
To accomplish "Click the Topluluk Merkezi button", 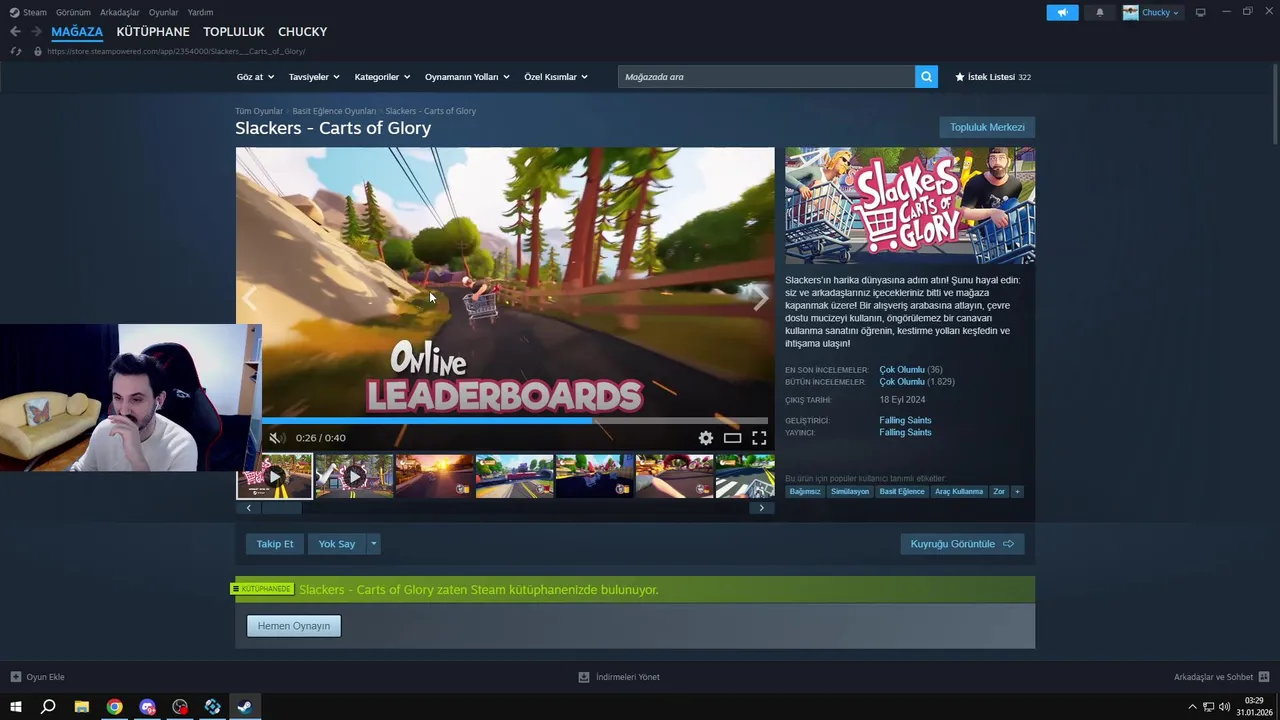I will [987, 127].
